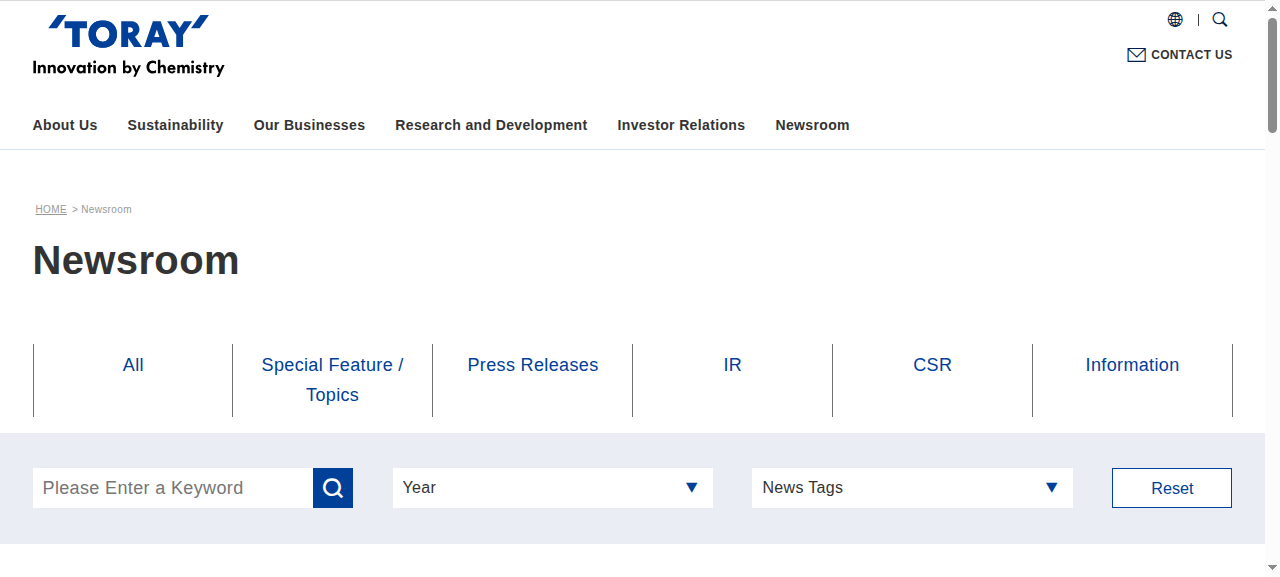The image size is (1280, 577).
Task: Open the Year dropdown
Action: tap(553, 488)
